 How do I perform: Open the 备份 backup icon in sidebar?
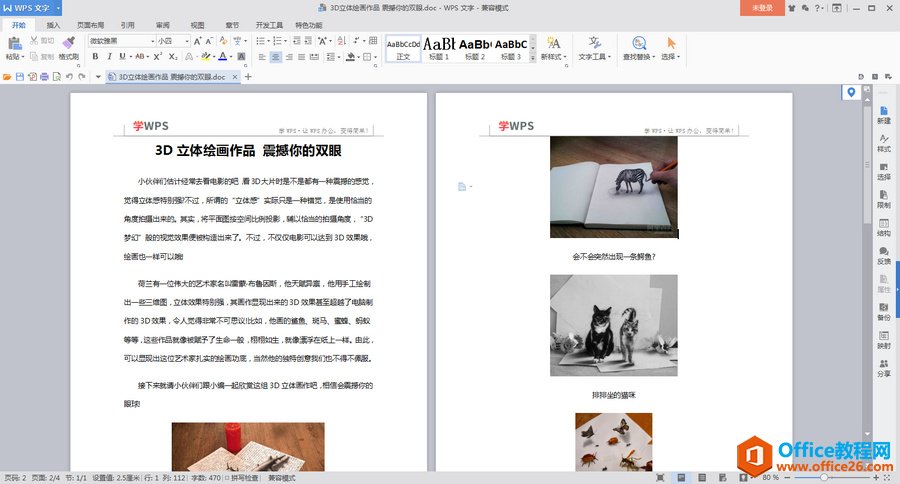point(883,310)
